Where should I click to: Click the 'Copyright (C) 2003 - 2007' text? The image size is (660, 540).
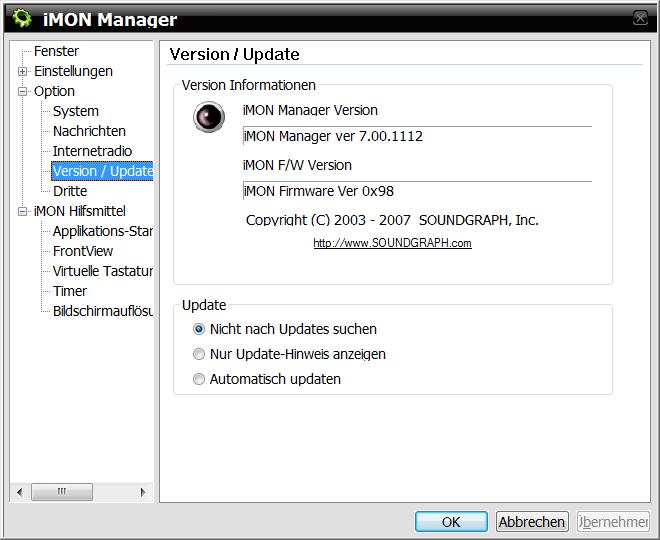pyautogui.click(x=328, y=220)
